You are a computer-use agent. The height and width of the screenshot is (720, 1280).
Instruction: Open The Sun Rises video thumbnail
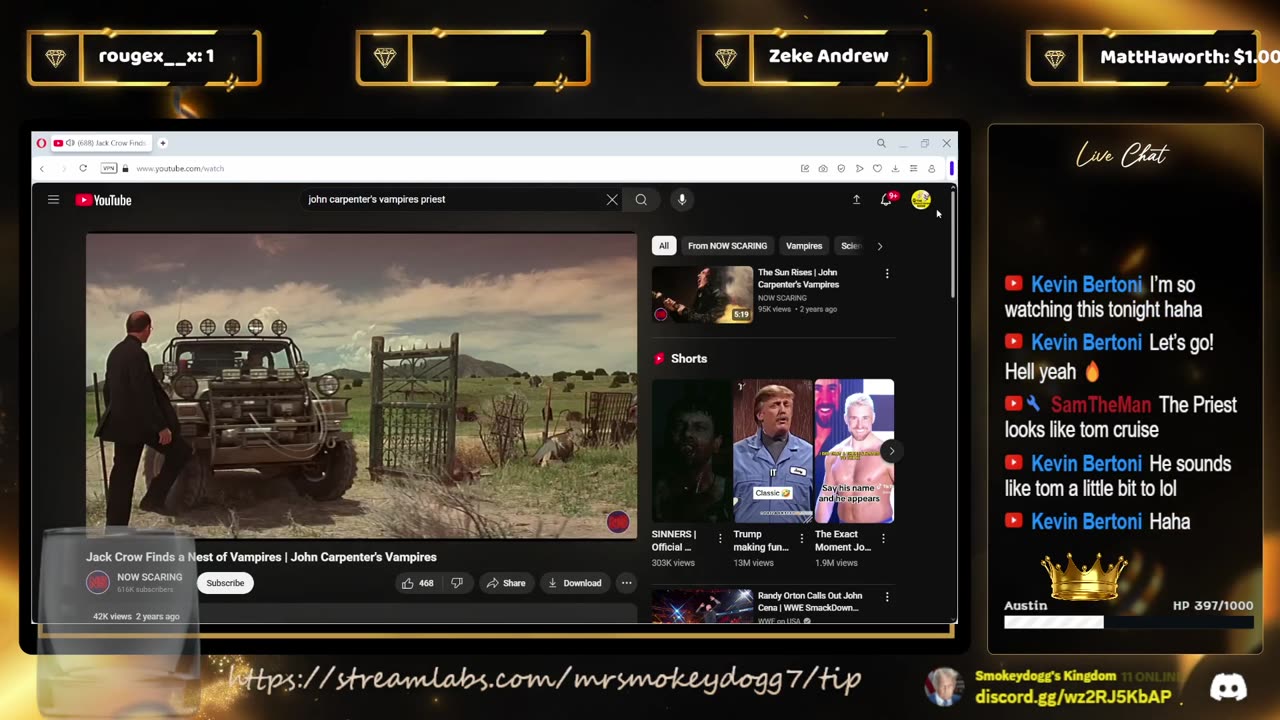(702, 294)
